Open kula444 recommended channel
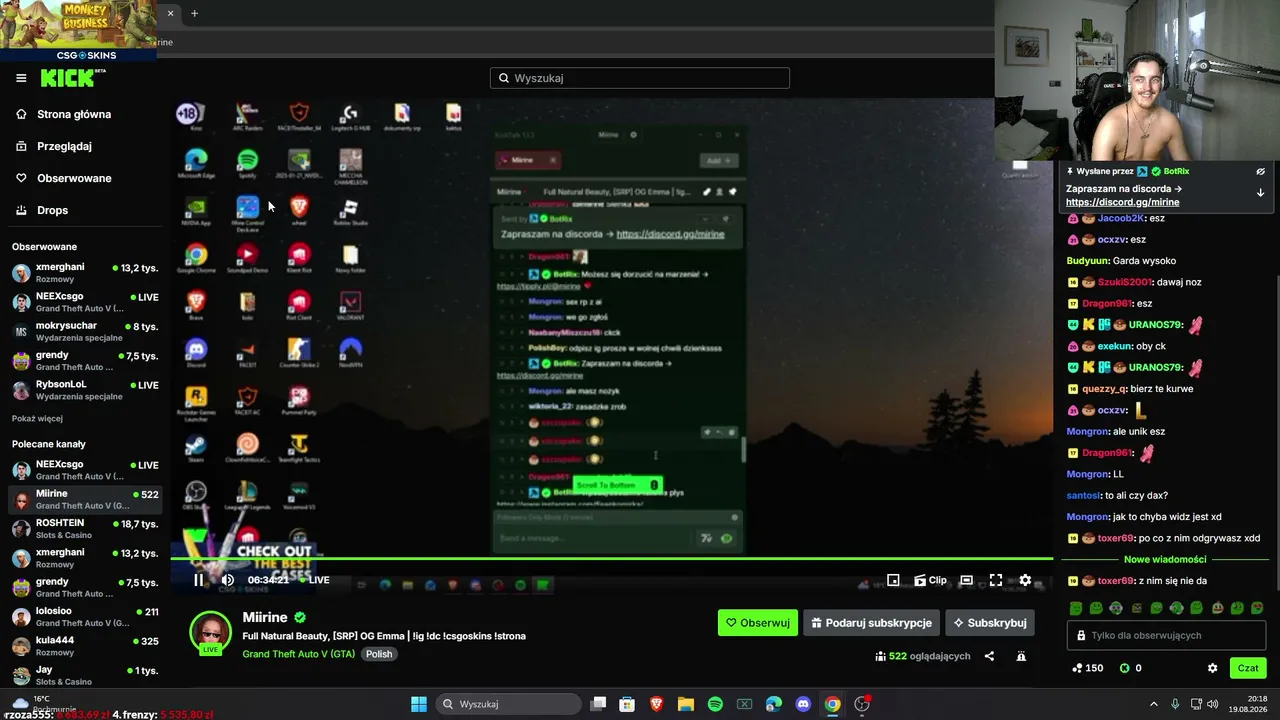The width and height of the screenshot is (1280, 720). point(85,645)
